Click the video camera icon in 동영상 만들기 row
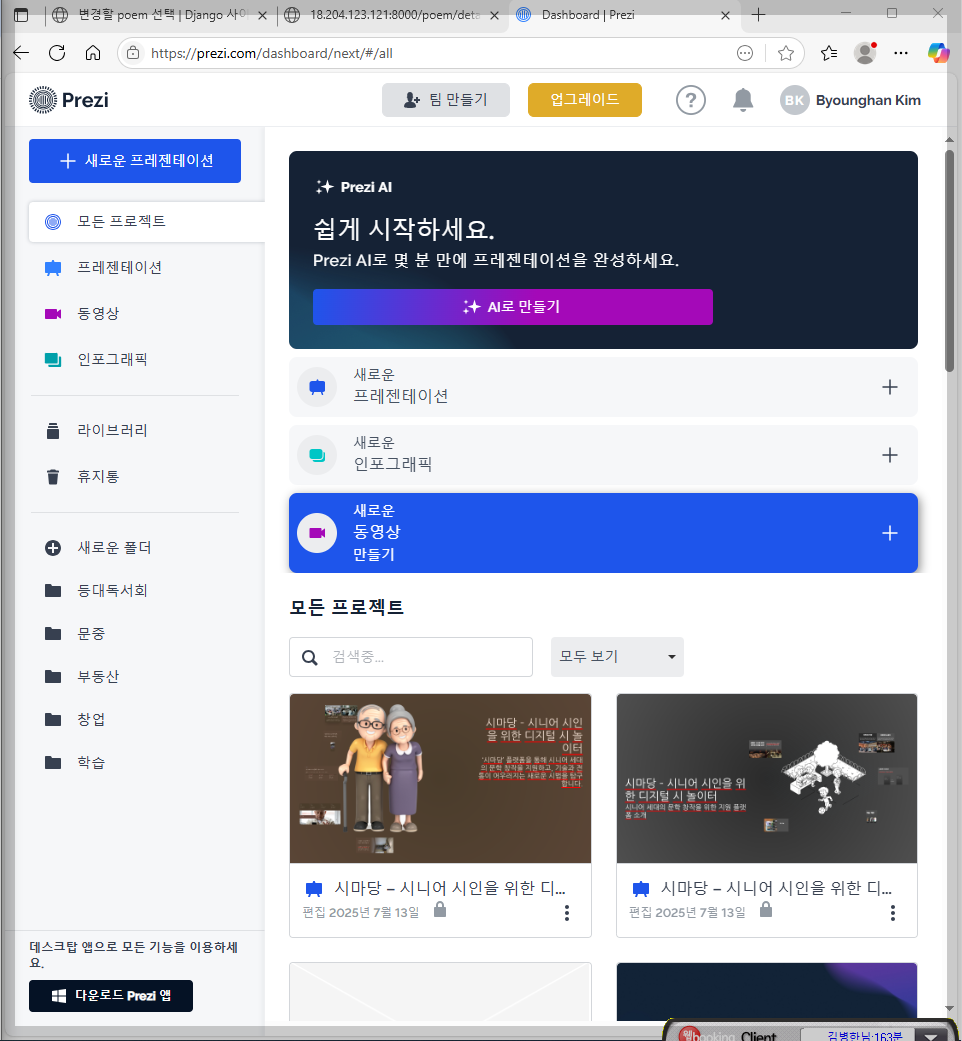The image size is (962, 1041). pyautogui.click(x=317, y=533)
